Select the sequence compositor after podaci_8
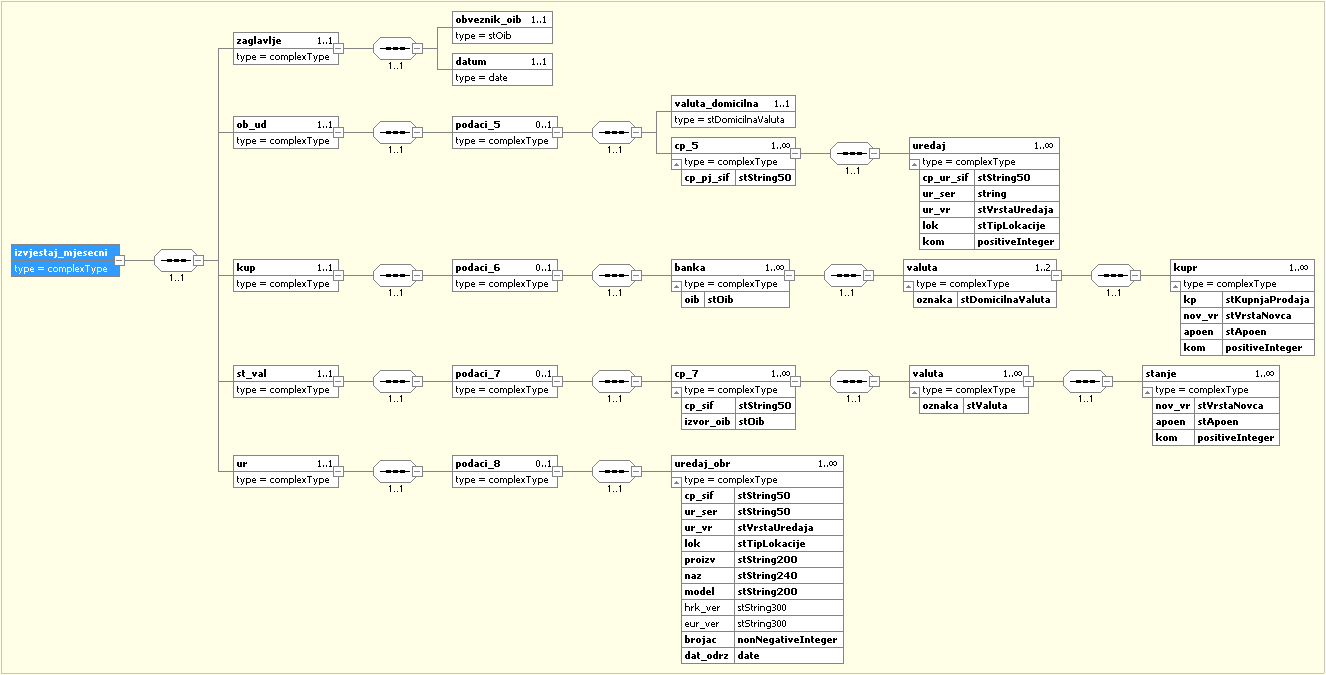This screenshot has height=675, width=1326. point(615,472)
